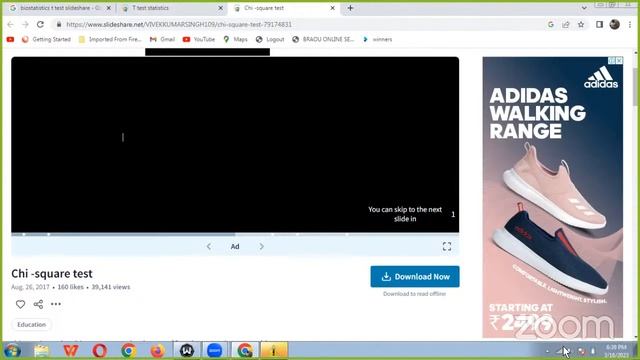
Task: Open the Gmail bookmark
Action: pos(162,39)
